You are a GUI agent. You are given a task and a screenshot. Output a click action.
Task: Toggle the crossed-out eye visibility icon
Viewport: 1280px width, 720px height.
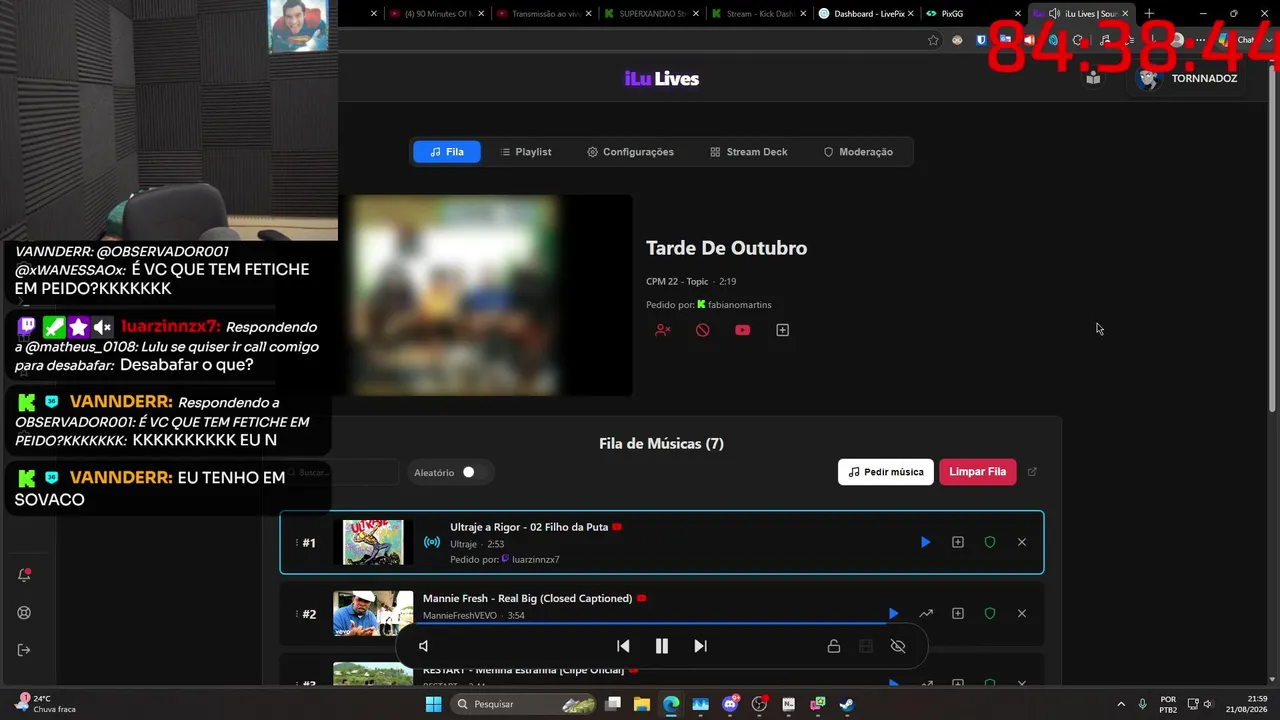(x=898, y=646)
